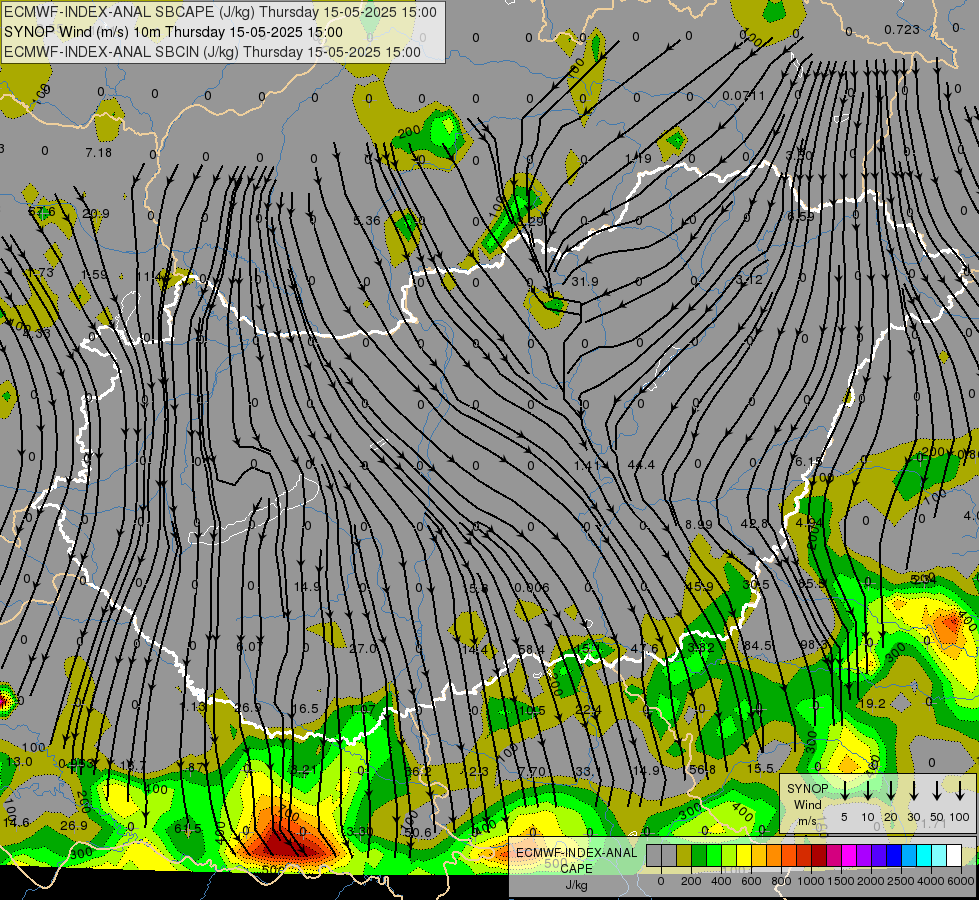The height and width of the screenshot is (900, 979).
Task: Pick the pure blue CAPE legend swatch
Action: pos(893,855)
